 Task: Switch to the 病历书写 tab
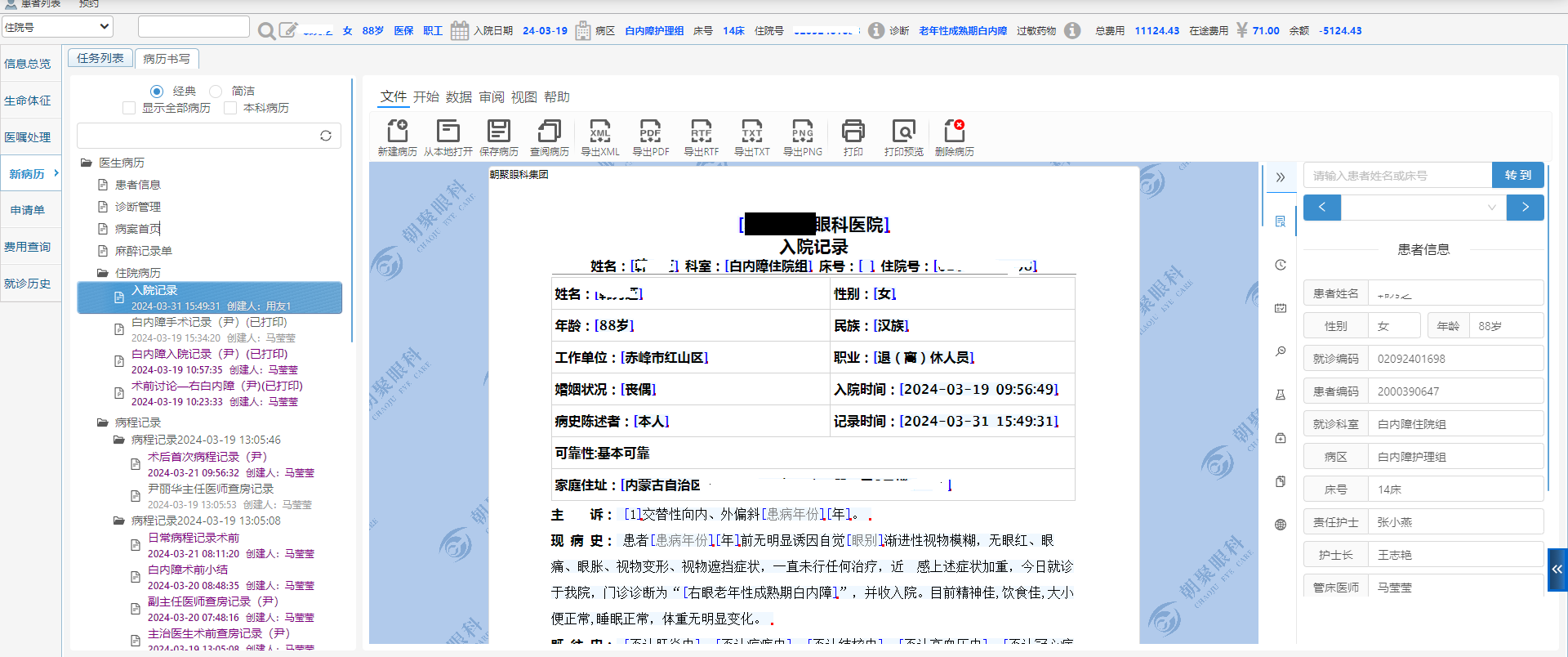point(167,59)
